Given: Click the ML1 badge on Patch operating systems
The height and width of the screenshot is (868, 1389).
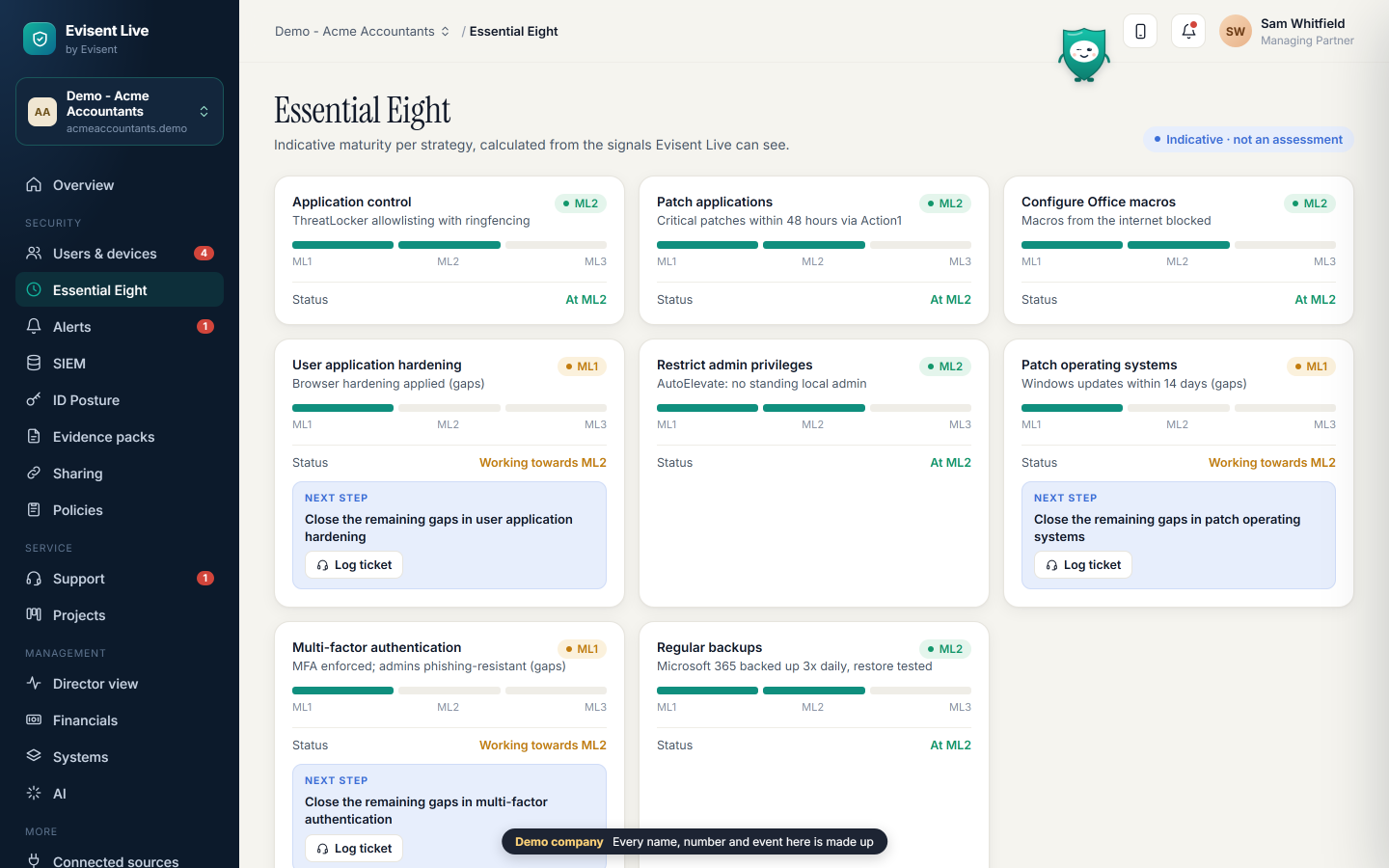Looking at the screenshot, I should pyautogui.click(x=1312, y=366).
